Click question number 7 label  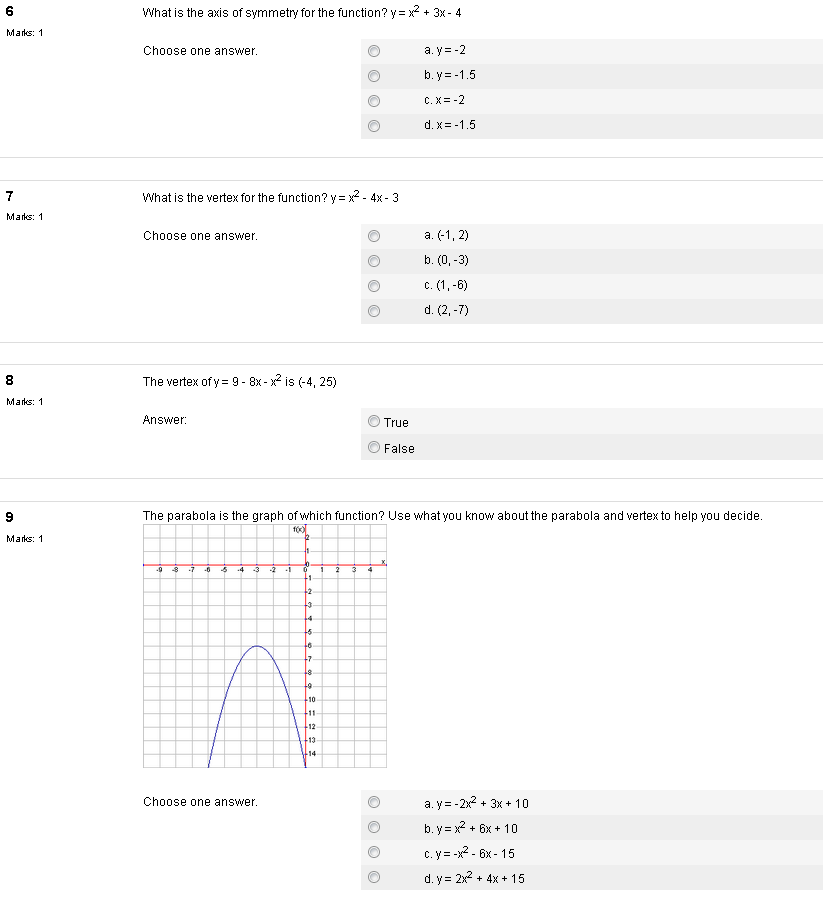point(9,196)
